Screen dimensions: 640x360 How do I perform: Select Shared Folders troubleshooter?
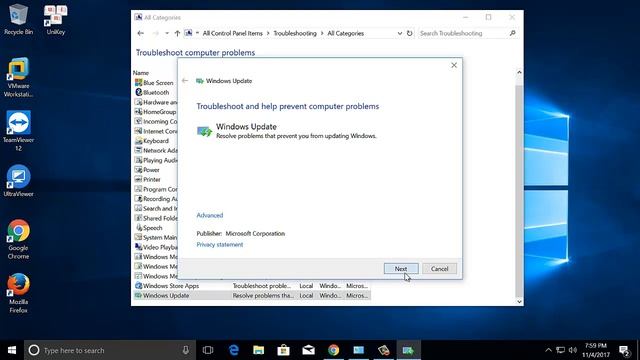click(x=156, y=218)
